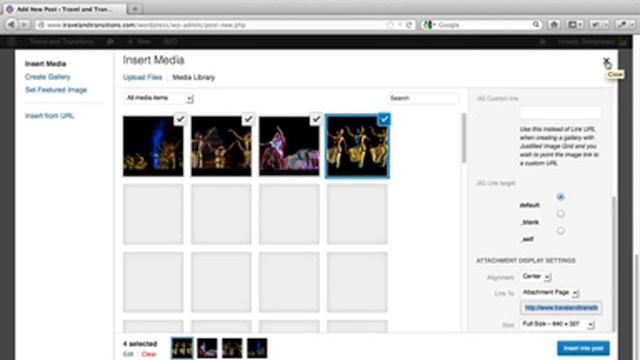This screenshot has height=360, width=640.
Task: Select the default link target radio
Action: (x=560, y=197)
